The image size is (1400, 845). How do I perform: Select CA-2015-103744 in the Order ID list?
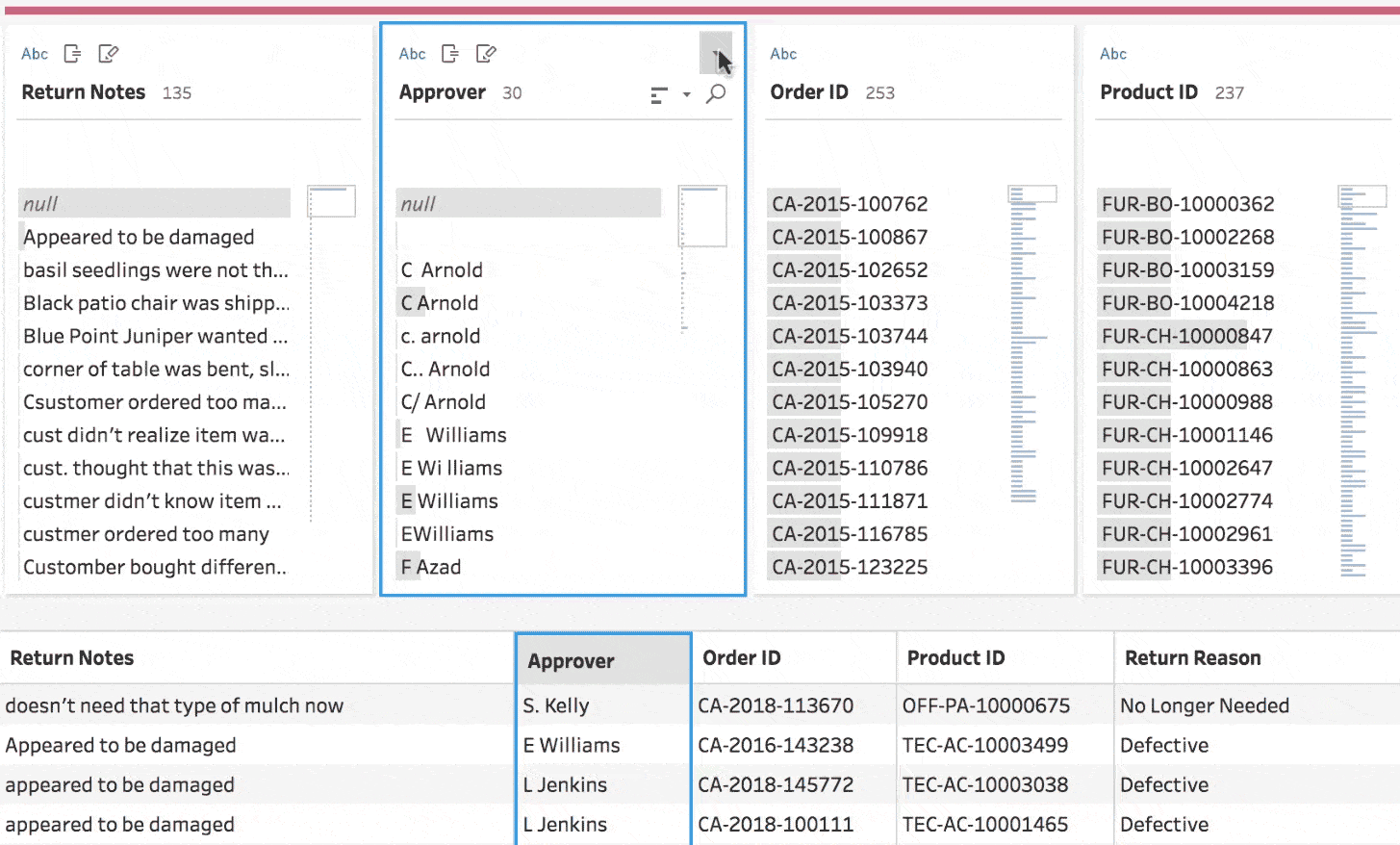coord(850,337)
